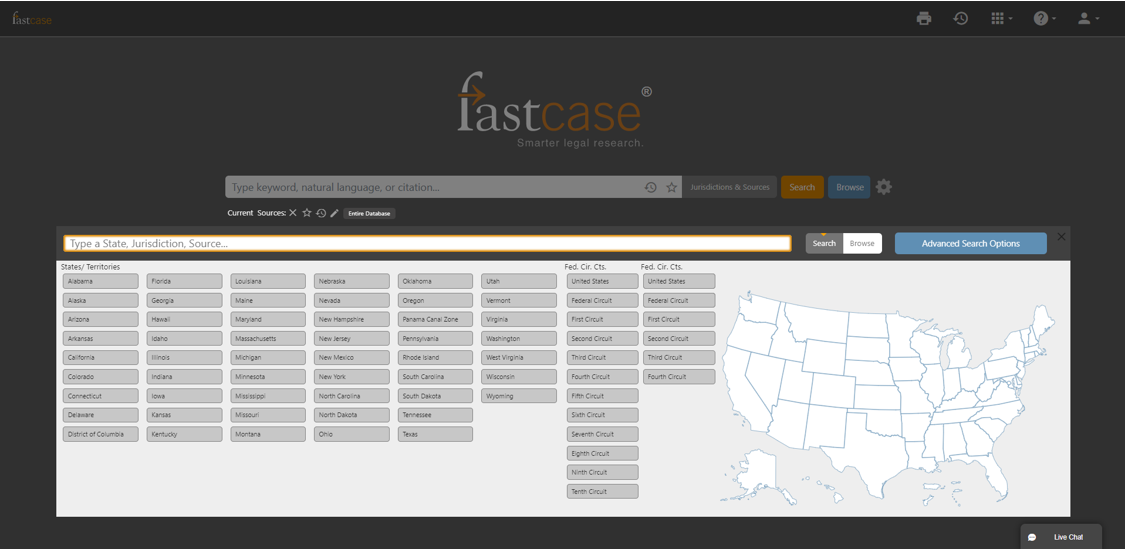Choose Ninth Circuit from federal circuits
Screen dimensions: 1125x549
tap(601, 472)
